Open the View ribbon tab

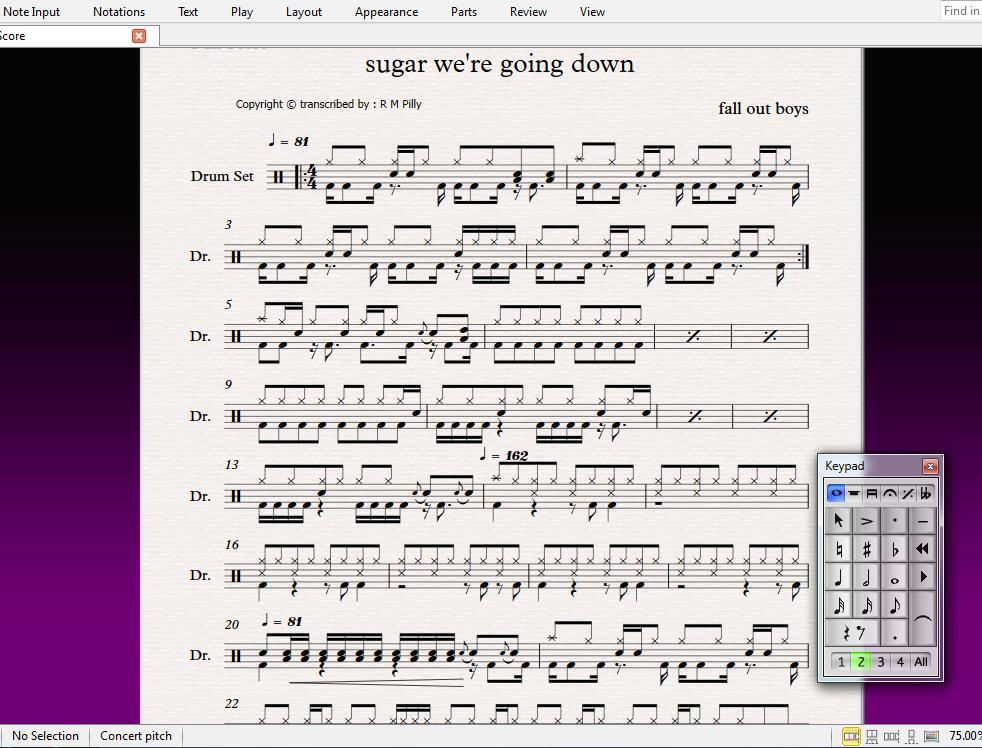pyautogui.click(x=592, y=11)
